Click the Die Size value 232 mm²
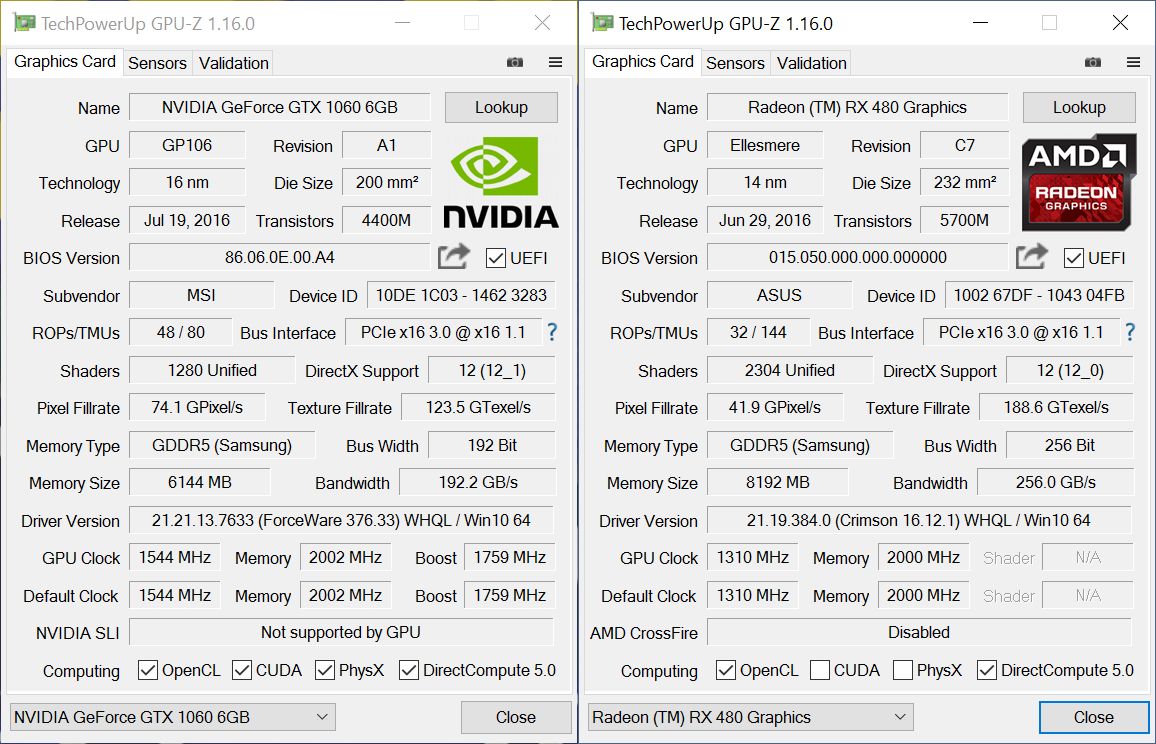Screen dimensions: 1156x744 (x=964, y=182)
